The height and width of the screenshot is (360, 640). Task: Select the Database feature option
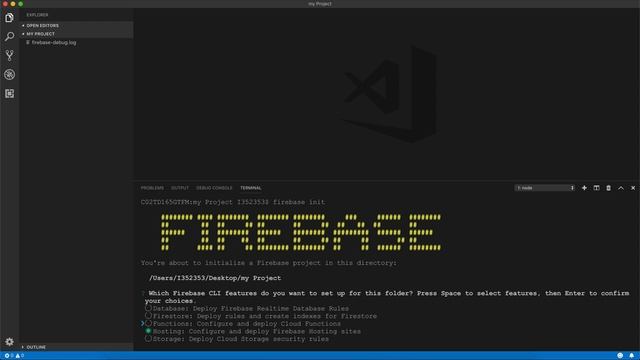(x=247, y=309)
